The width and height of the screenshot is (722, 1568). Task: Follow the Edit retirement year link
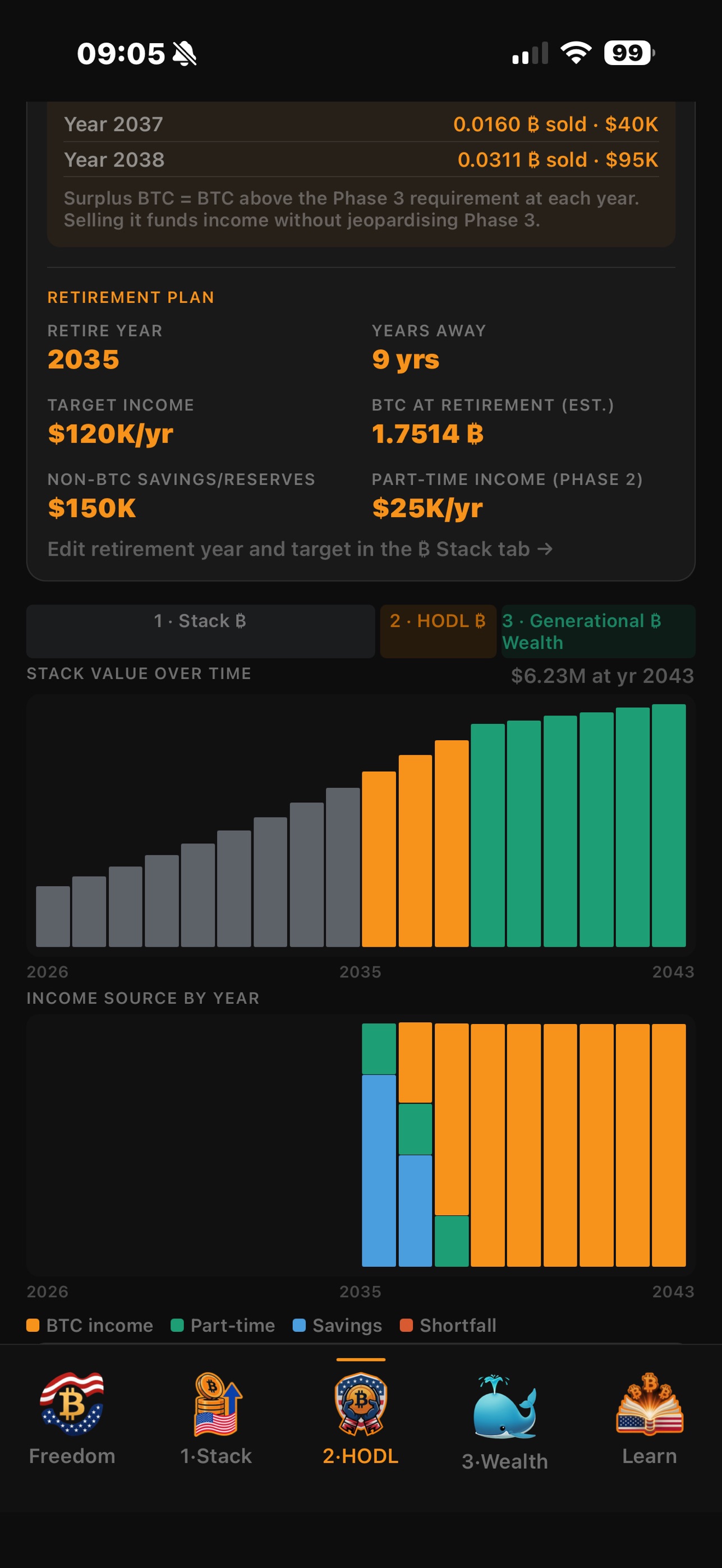pos(300,549)
